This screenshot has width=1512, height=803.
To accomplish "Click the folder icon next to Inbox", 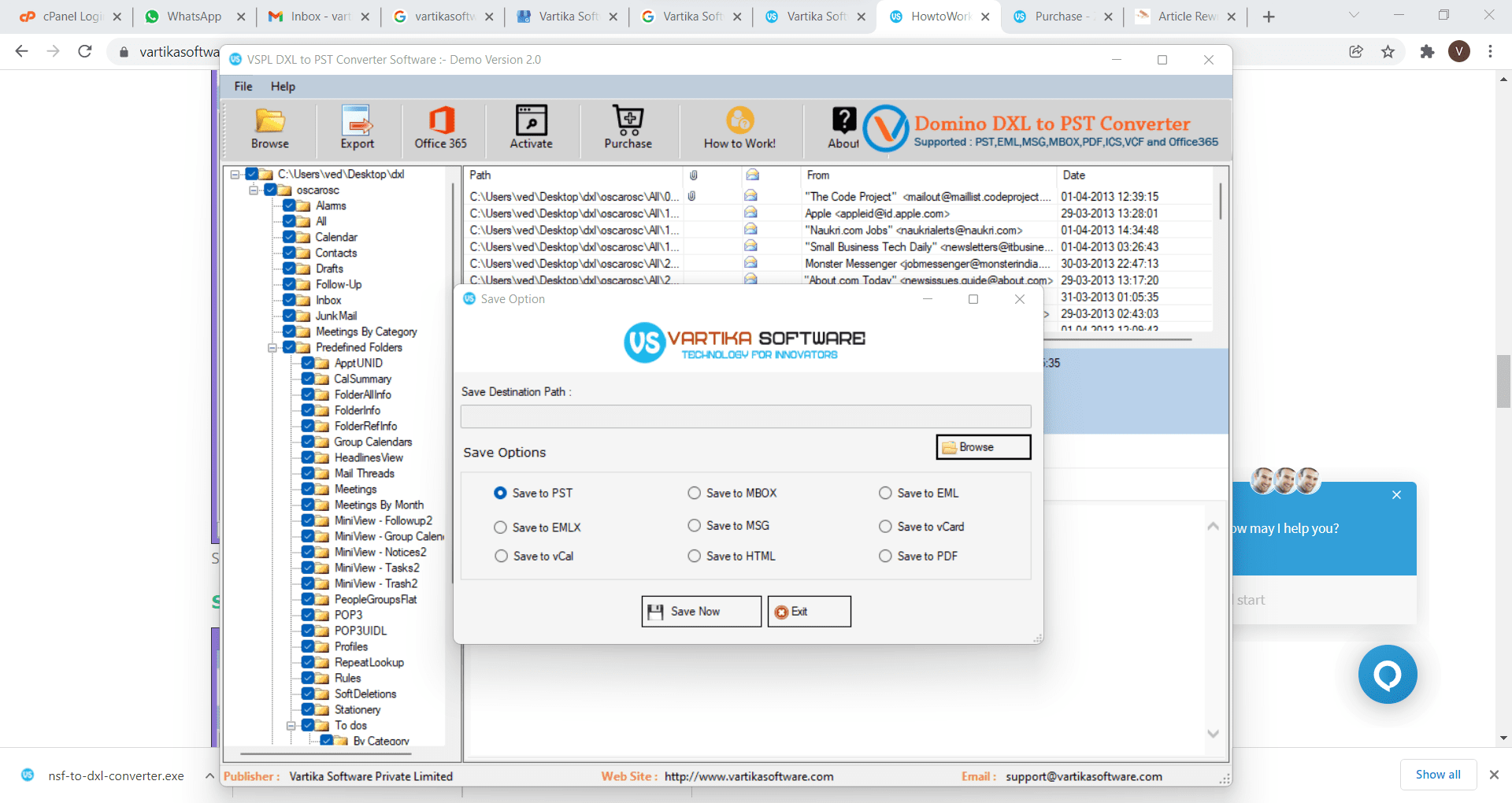I will click(x=305, y=300).
